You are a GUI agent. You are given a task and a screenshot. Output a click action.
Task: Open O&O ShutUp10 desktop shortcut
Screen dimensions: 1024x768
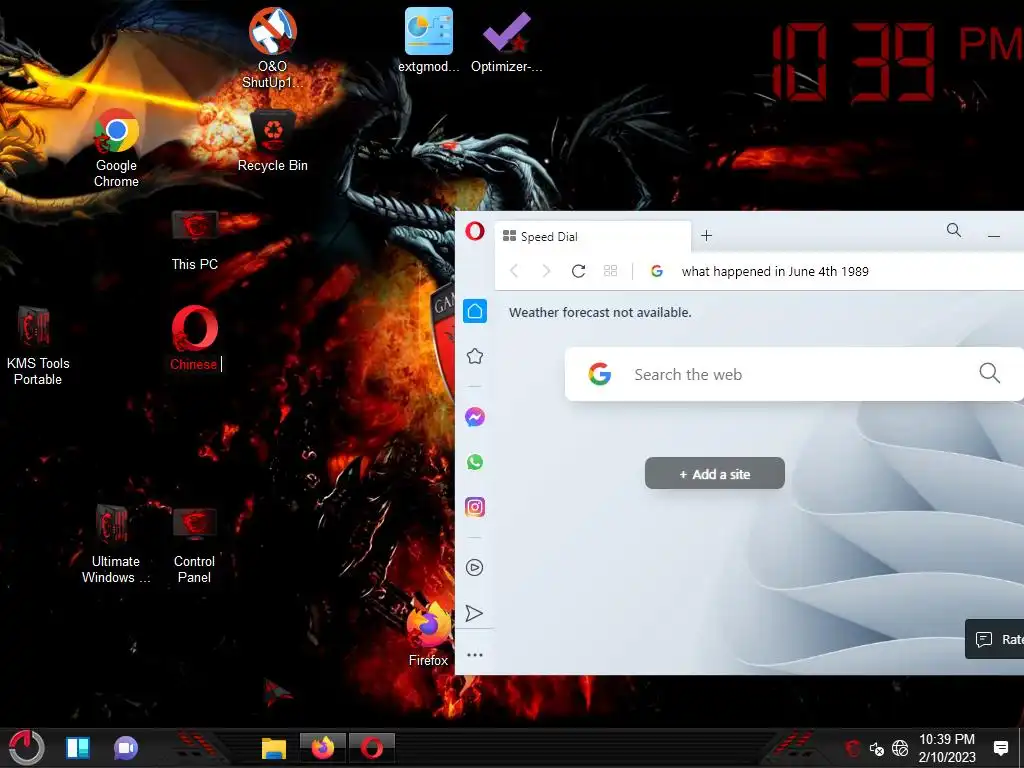click(272, 47)
